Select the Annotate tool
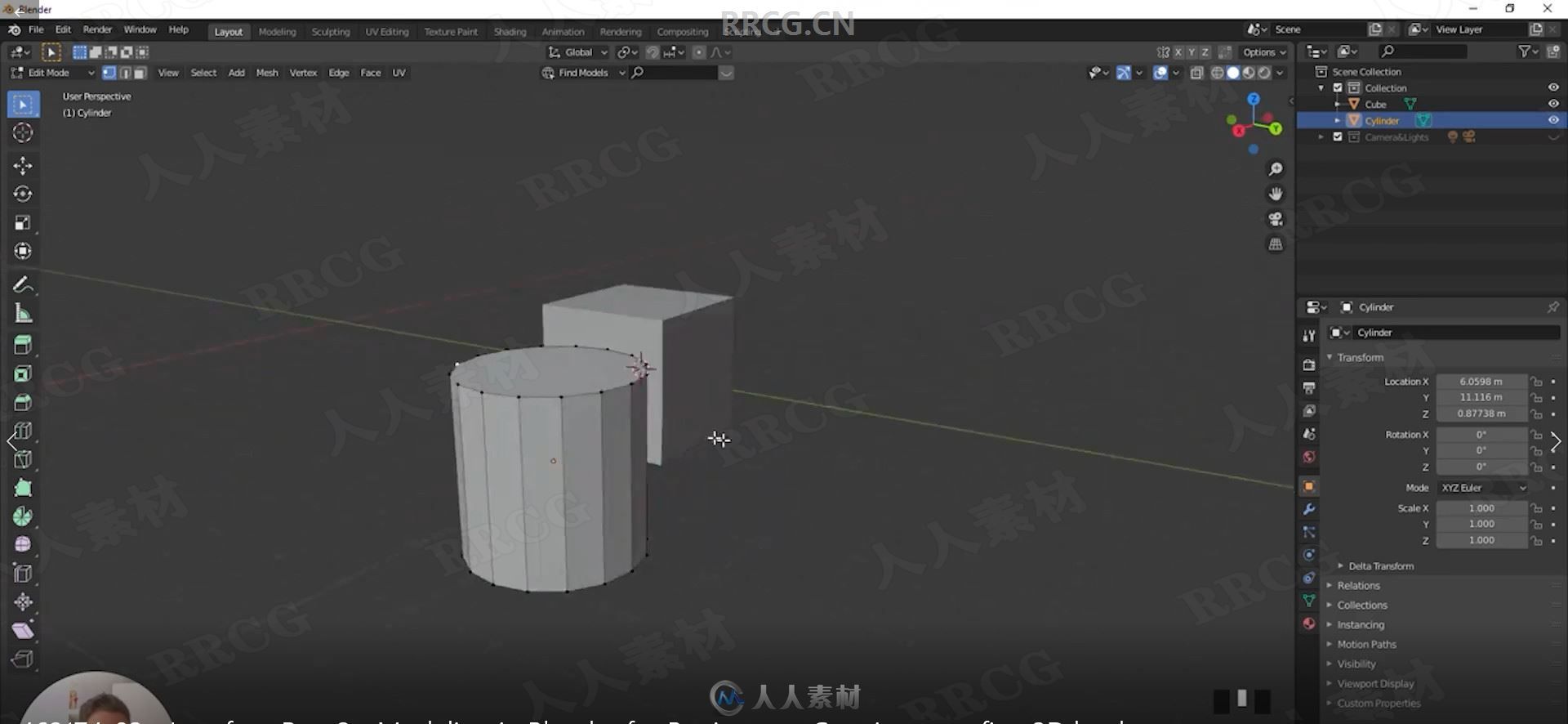This screenshot has width=1568, height=724. (23, 284)
